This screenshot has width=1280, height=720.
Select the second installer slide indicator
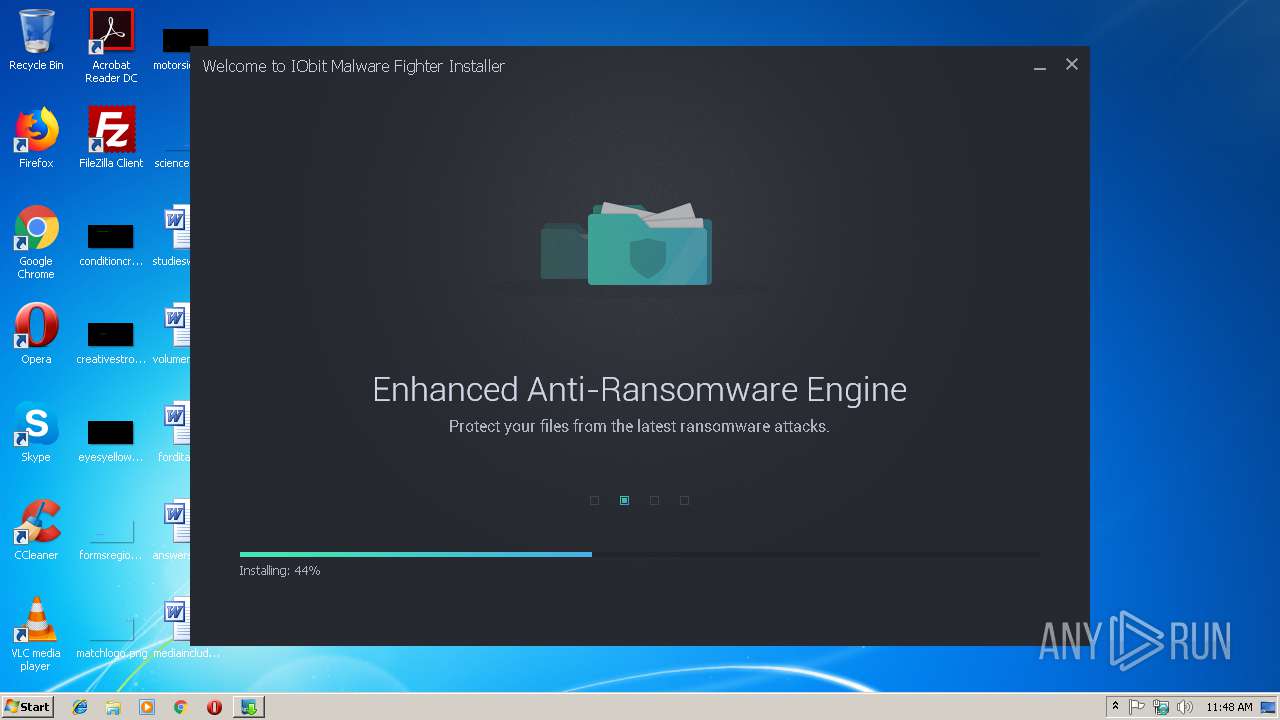click(x=624, y=500)
